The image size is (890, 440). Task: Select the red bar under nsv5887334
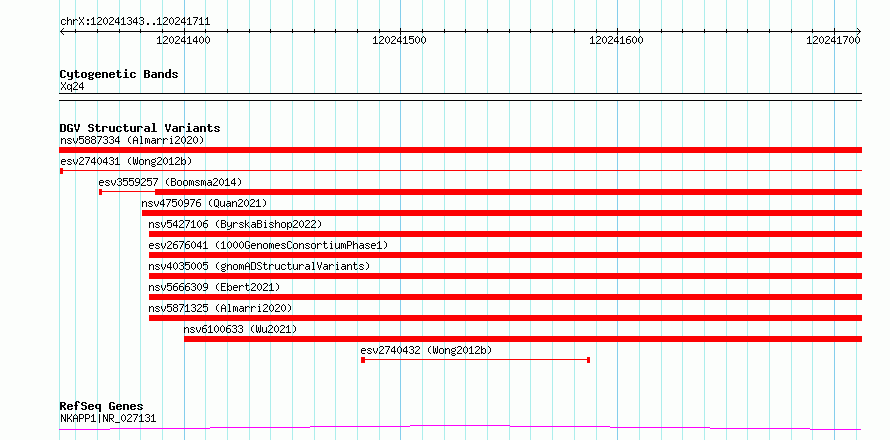click(460, 150)
